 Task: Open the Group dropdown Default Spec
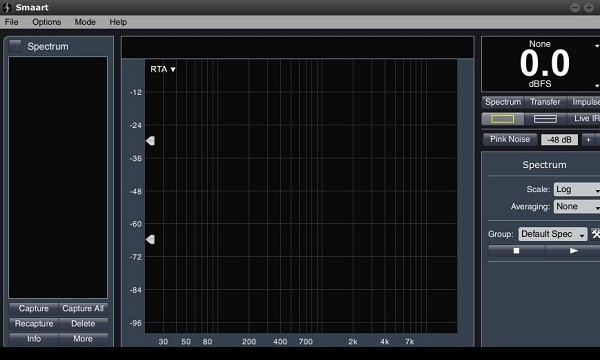tap(553, 234)
